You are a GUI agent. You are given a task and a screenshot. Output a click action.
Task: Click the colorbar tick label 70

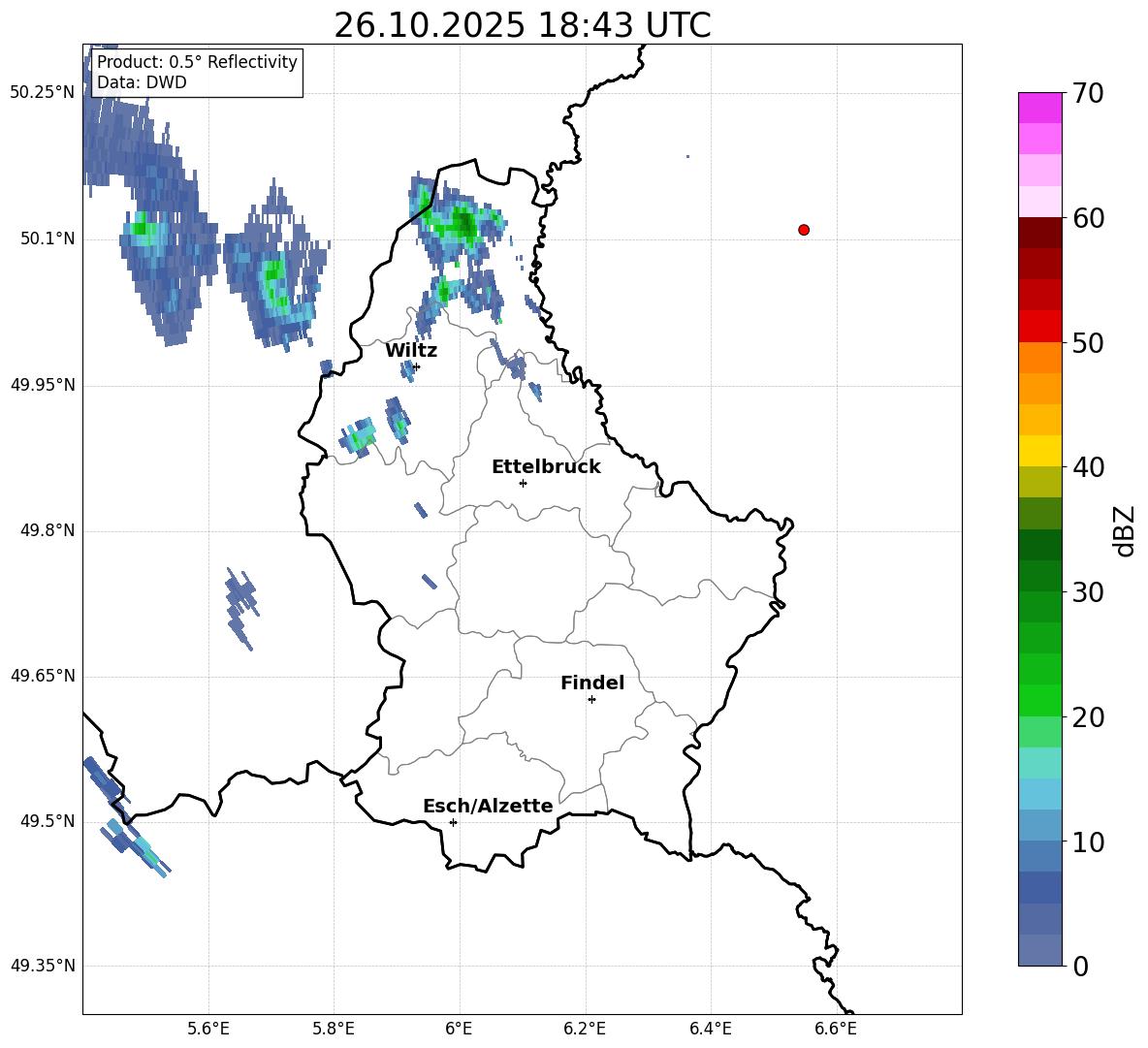click(1088, 93)
